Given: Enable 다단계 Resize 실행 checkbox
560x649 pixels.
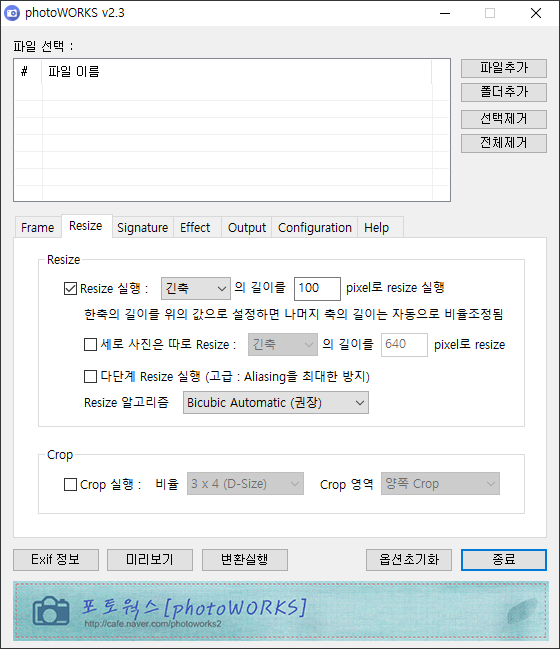Looking at the screenshot, I should [90, 377].
